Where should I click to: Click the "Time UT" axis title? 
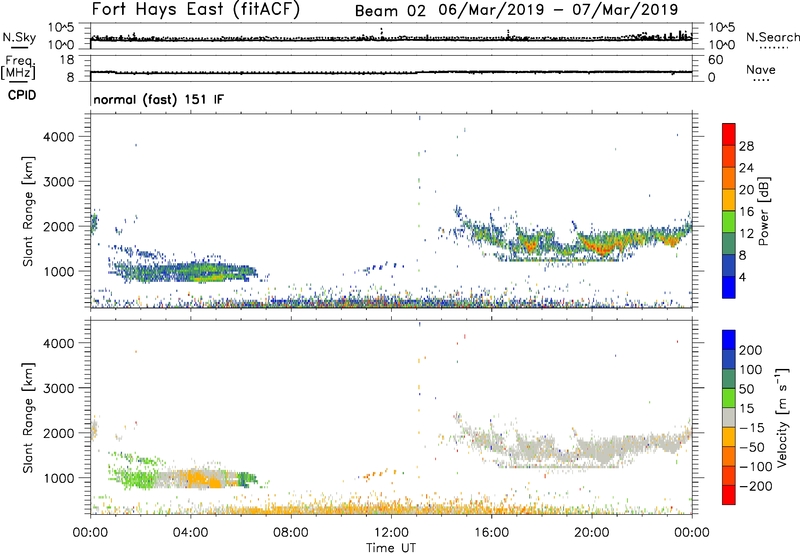[391, 548]
